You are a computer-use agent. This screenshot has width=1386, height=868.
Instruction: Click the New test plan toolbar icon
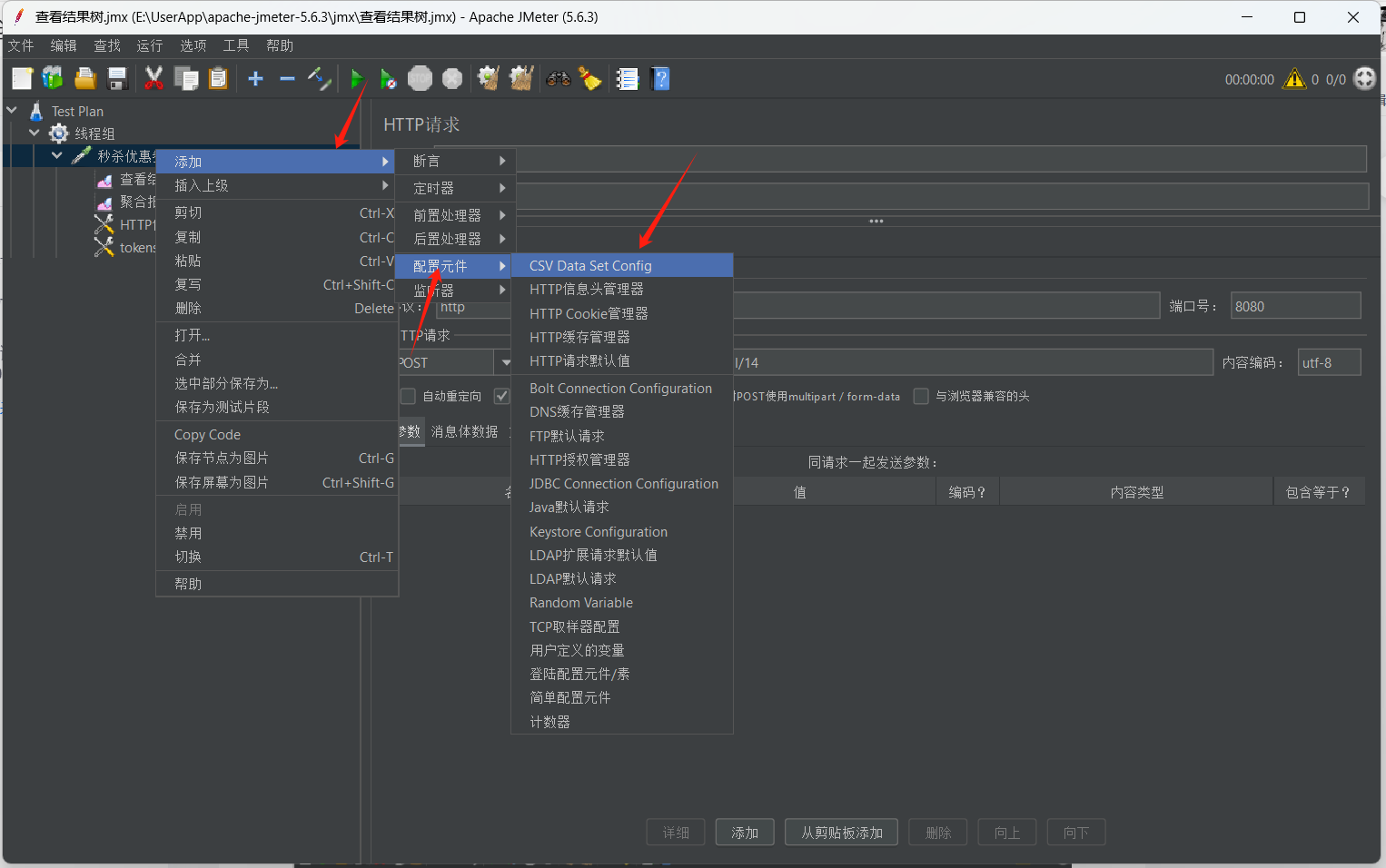tap(22, 79)
